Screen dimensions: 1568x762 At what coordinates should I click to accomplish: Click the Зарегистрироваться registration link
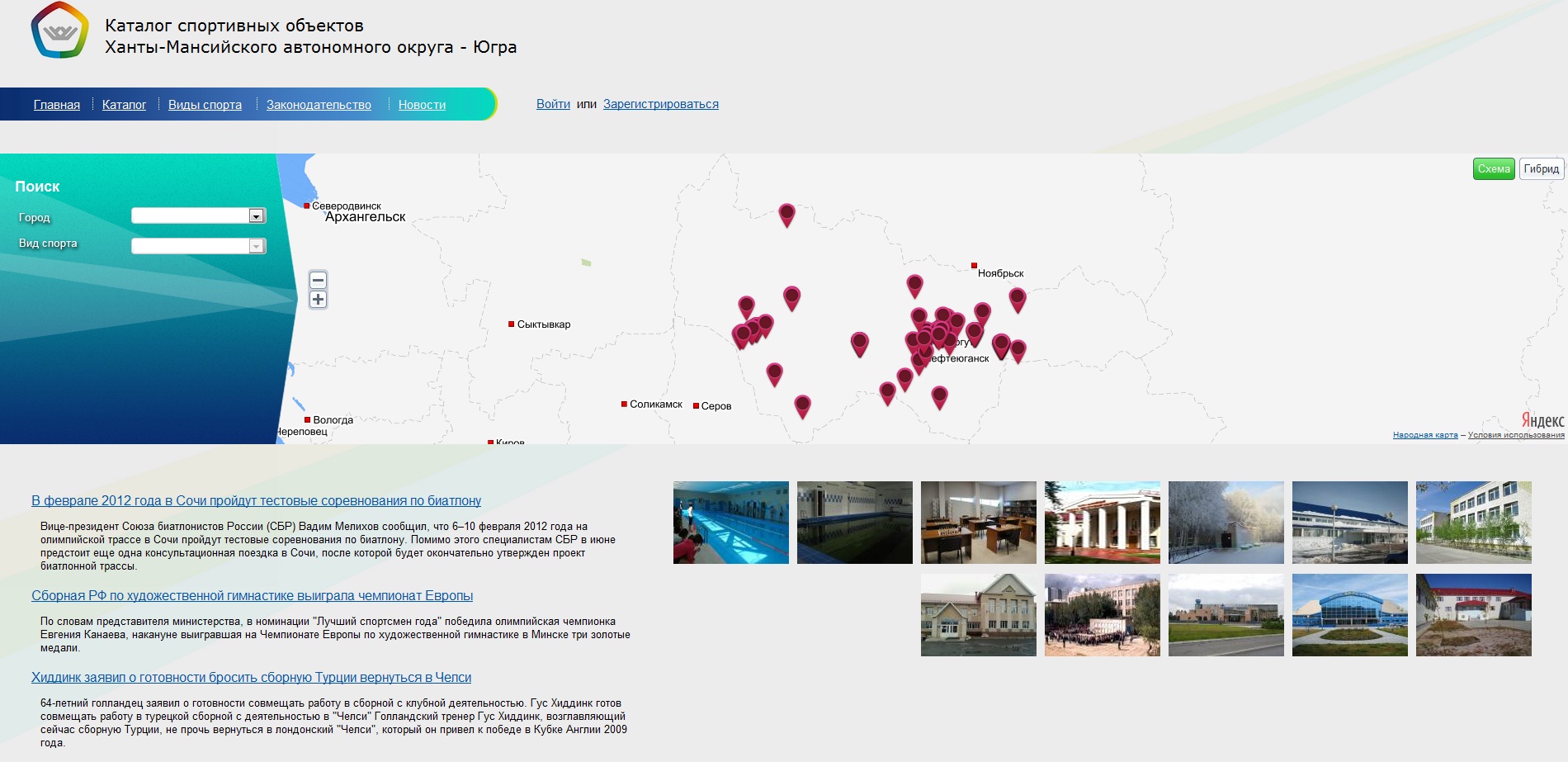pyautogui.click(x=660, y=104)
